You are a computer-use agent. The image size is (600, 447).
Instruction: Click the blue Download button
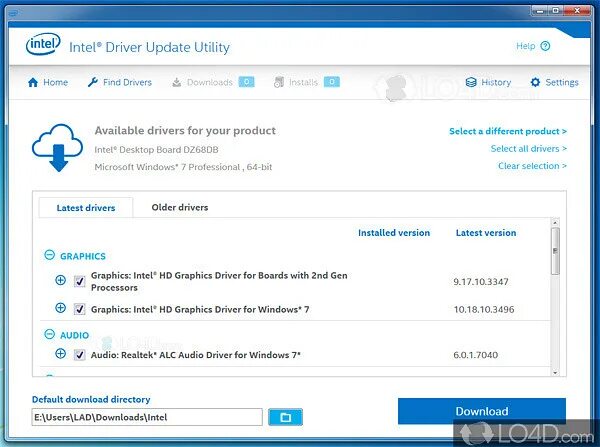482,411
